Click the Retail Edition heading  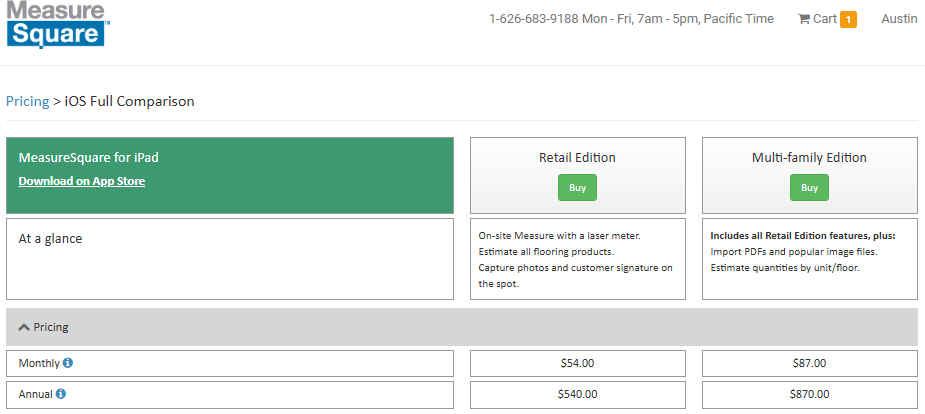click(x=577, y=157)
